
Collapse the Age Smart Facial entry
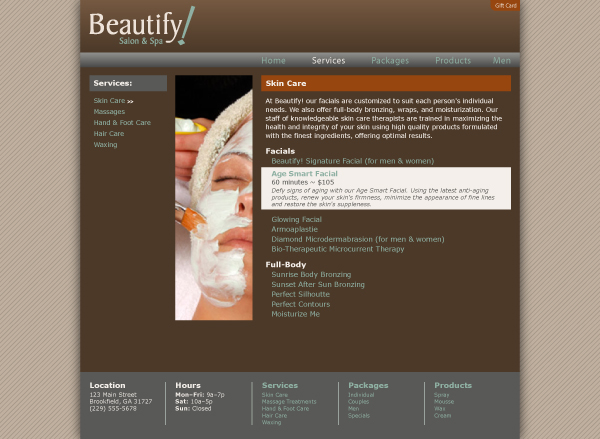click(x=304, y=174)
